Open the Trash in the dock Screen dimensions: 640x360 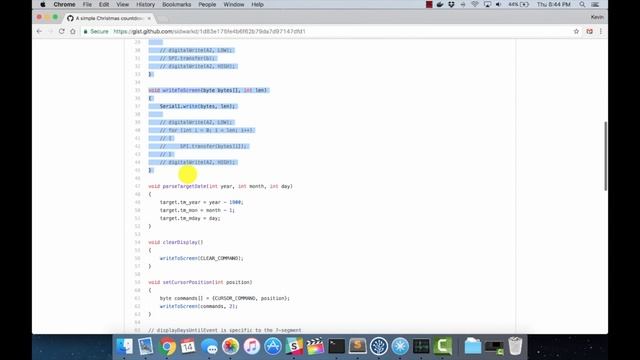515,346
